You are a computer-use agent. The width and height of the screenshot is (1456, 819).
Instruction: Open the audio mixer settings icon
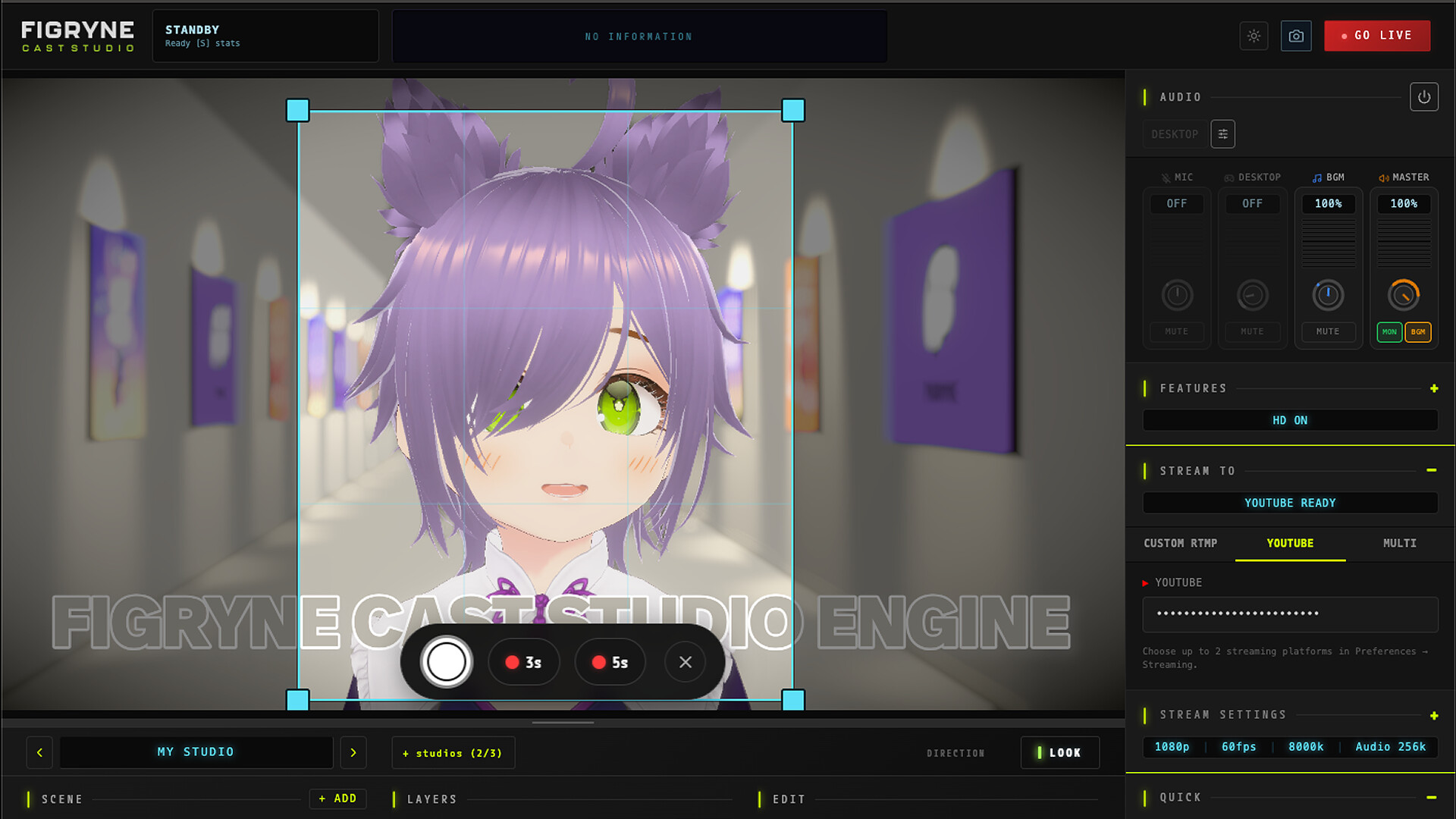[x=1222, y=134]
